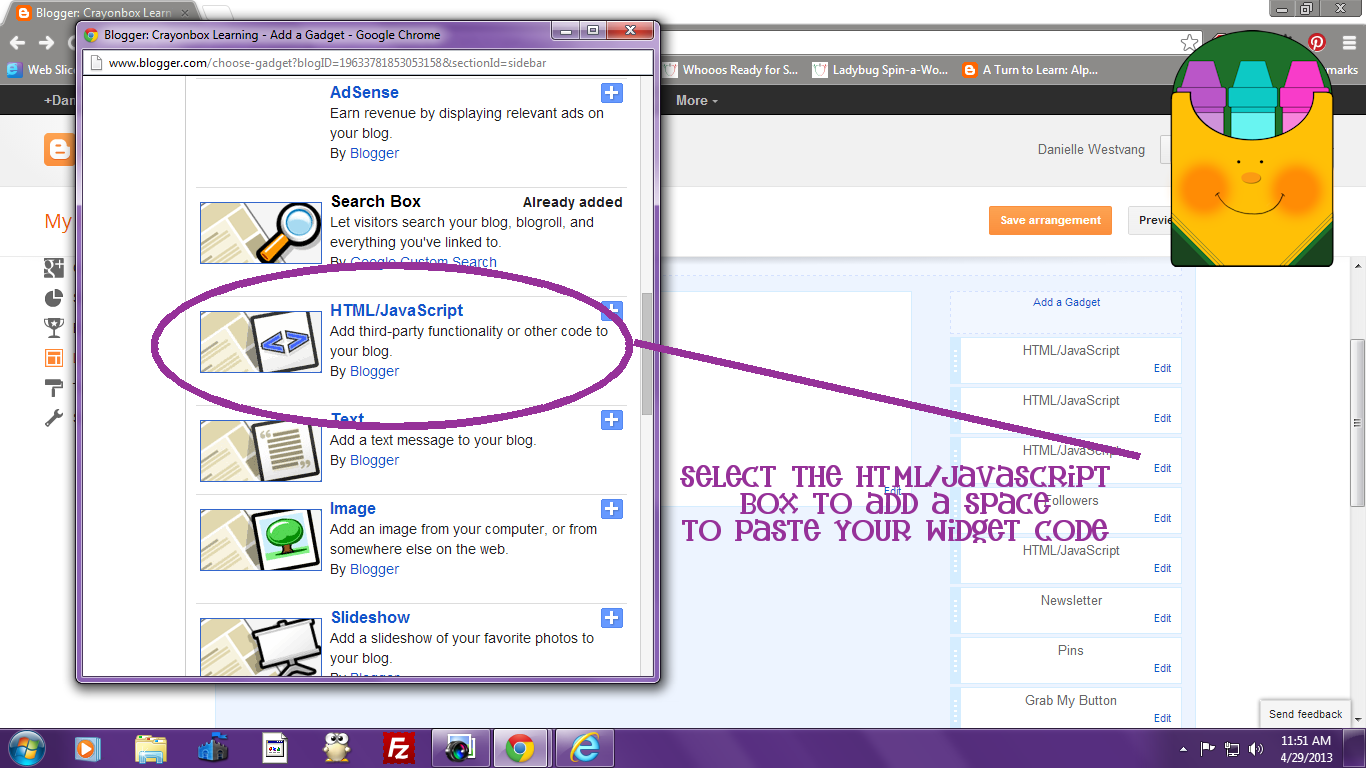Edit the second HTML/JavaScript sidebar gadget

[1162, 418]
